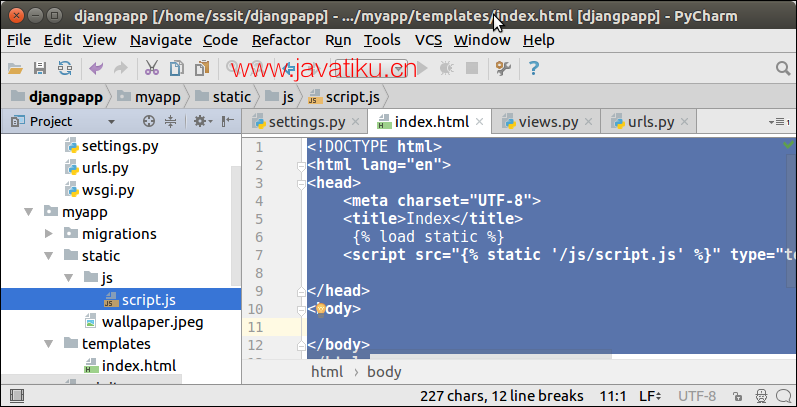
Task: Click the Synchronize toolbar icon
Action: coord(65,68)
